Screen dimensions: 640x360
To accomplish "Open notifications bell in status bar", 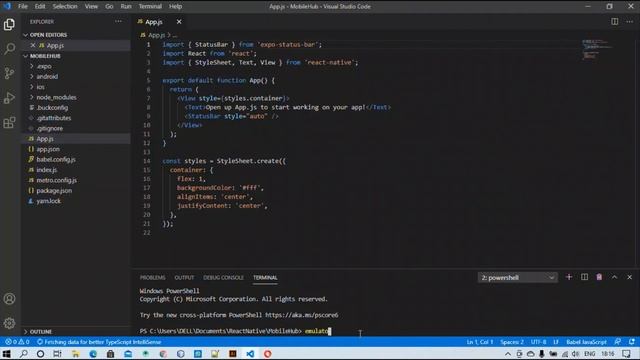I will pos(632,342).
